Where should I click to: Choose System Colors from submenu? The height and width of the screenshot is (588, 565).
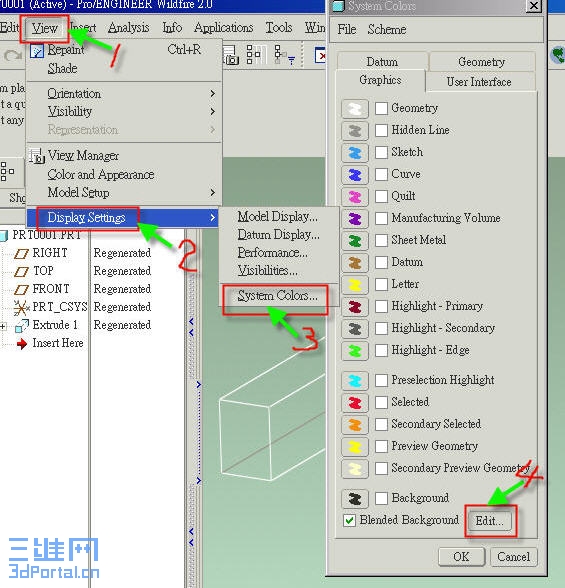pyautogui.click(x=277, y=296)
